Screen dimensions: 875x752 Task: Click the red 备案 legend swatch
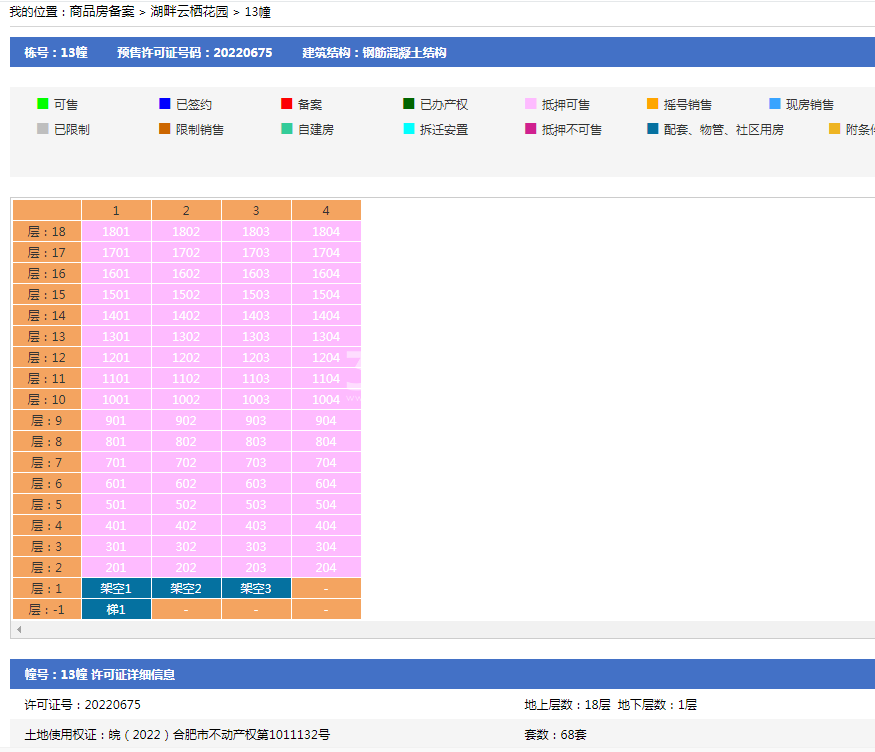click(x=287, y=104)
